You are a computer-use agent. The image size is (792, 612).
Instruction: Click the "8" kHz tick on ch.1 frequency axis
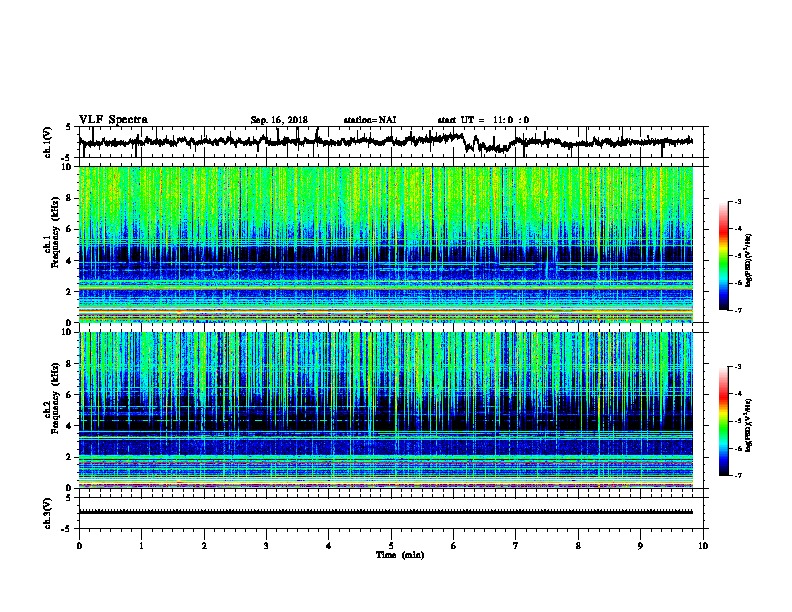(x=70, y=198)
